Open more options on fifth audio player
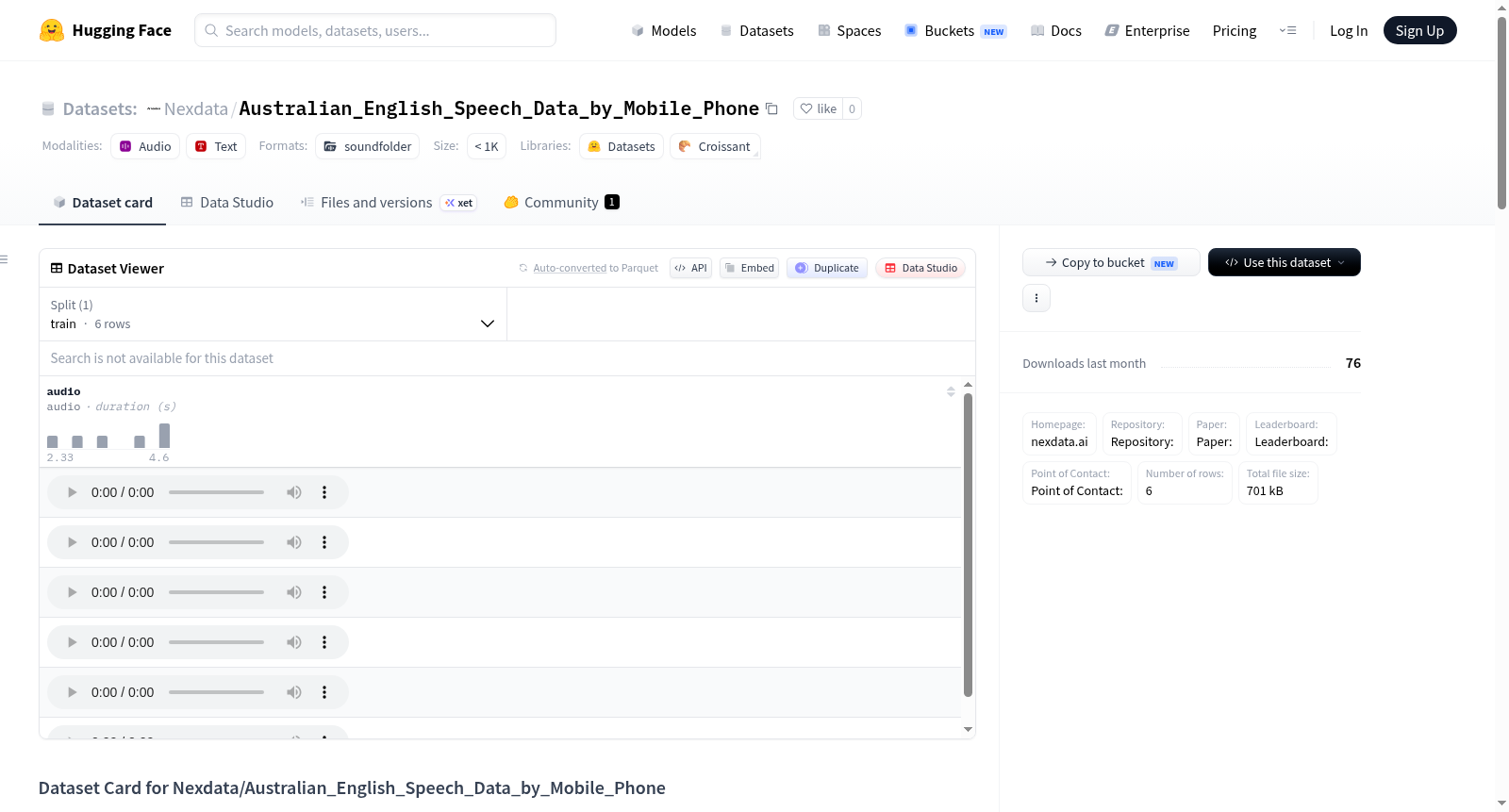 pyautogui.click(x=324, y=692)
